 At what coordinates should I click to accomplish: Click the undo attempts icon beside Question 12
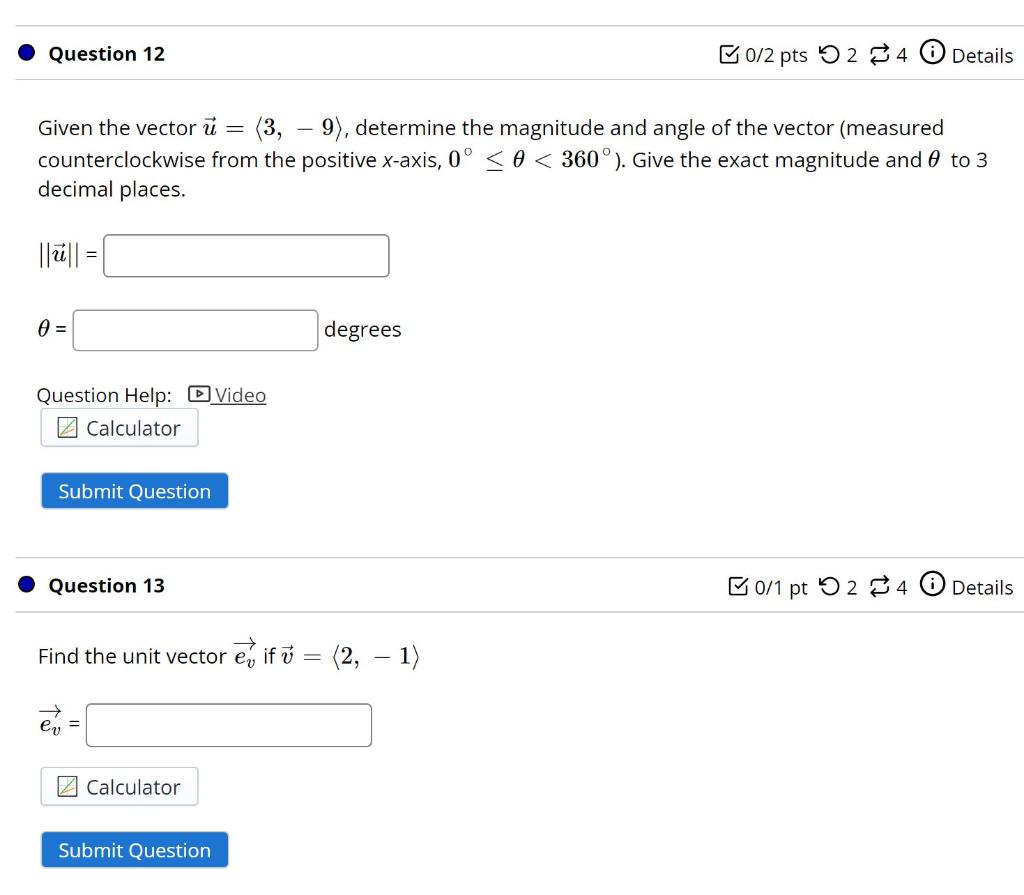click(x=830, y=55)
